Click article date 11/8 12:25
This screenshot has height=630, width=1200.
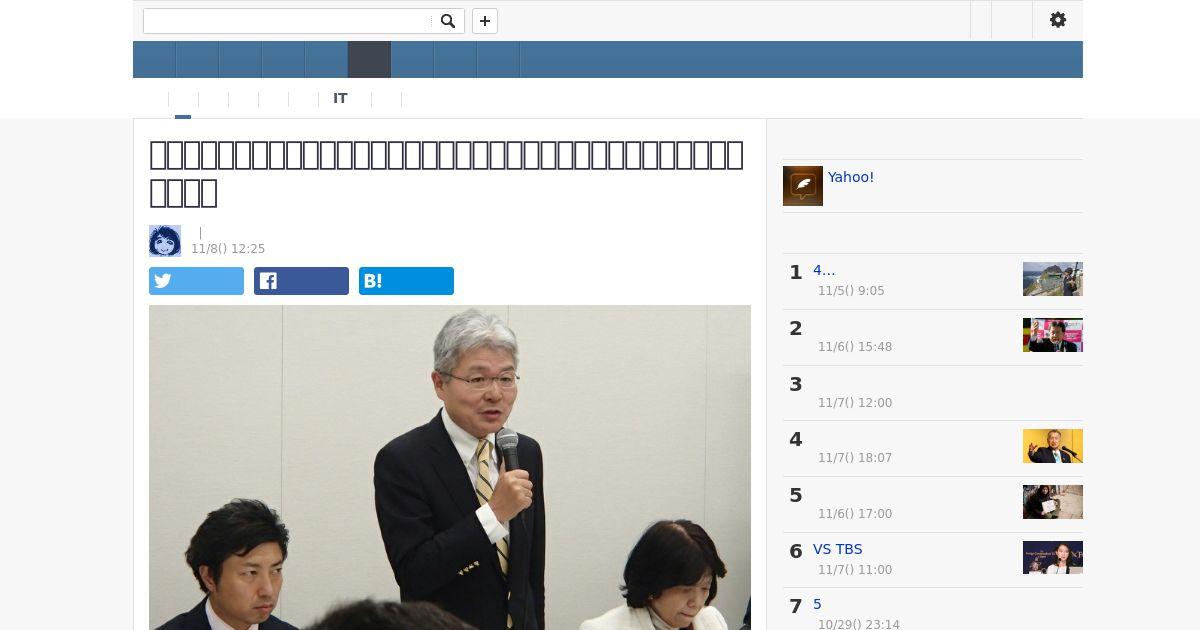point(228,249)
